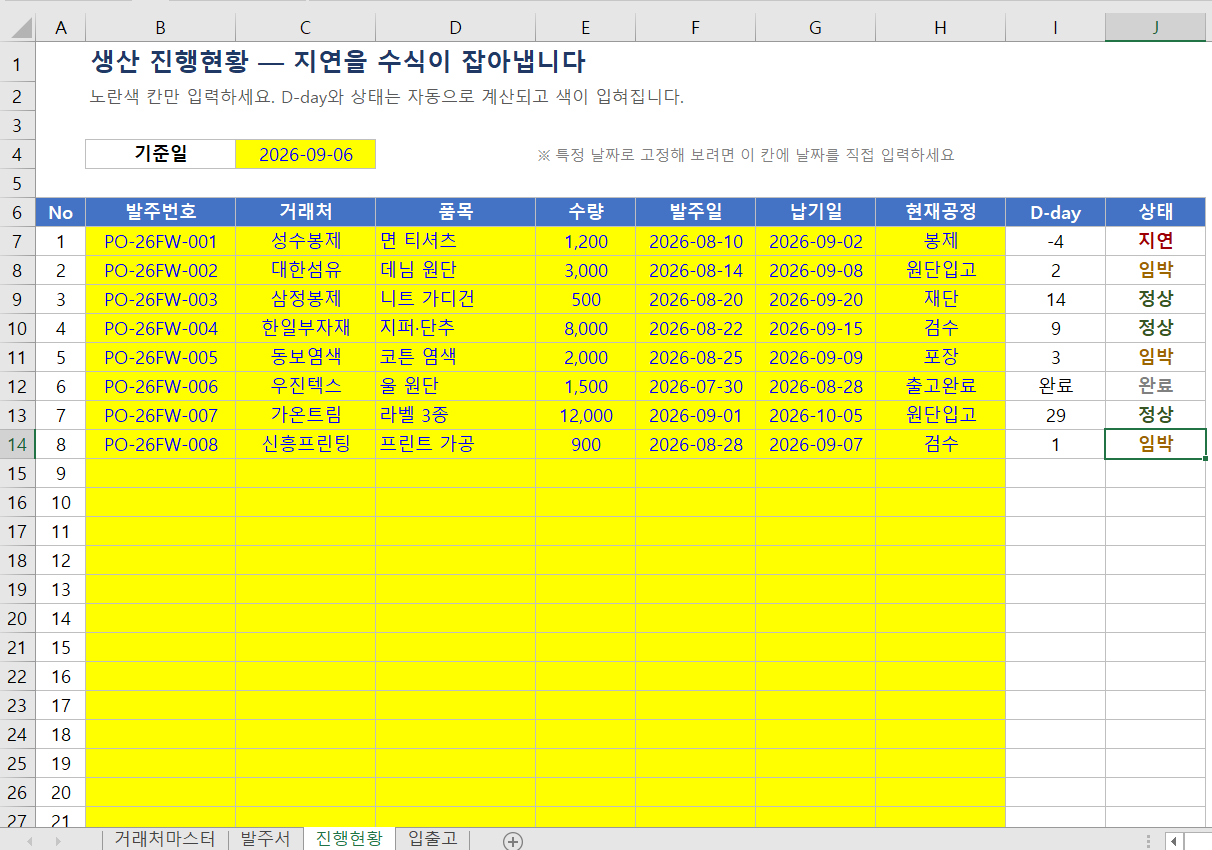This screenshot has height=850, width=1212.
Task: Select the title cell 생산 진행현황
Action: (x=338, y=62)
